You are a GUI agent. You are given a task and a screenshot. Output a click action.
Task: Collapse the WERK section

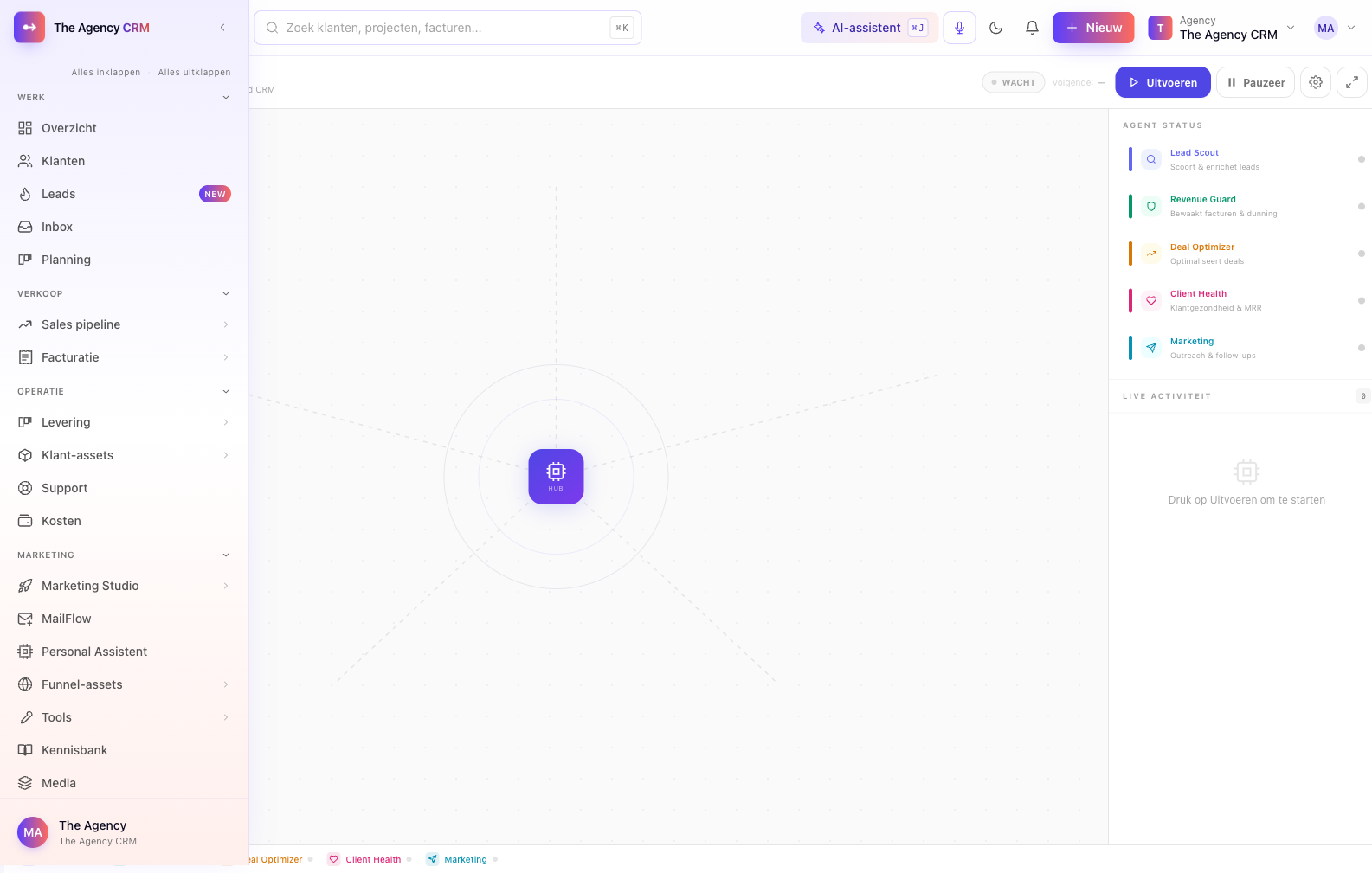click(226, 98)
